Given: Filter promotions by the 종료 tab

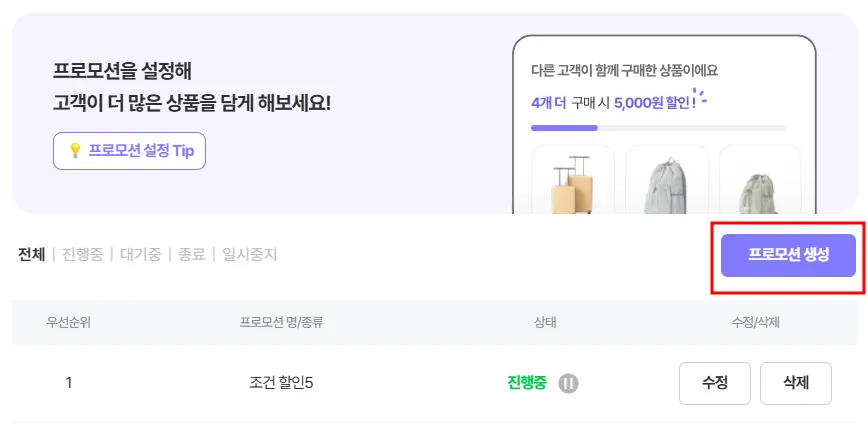Looking at the screenshot, I should point(191,254).
